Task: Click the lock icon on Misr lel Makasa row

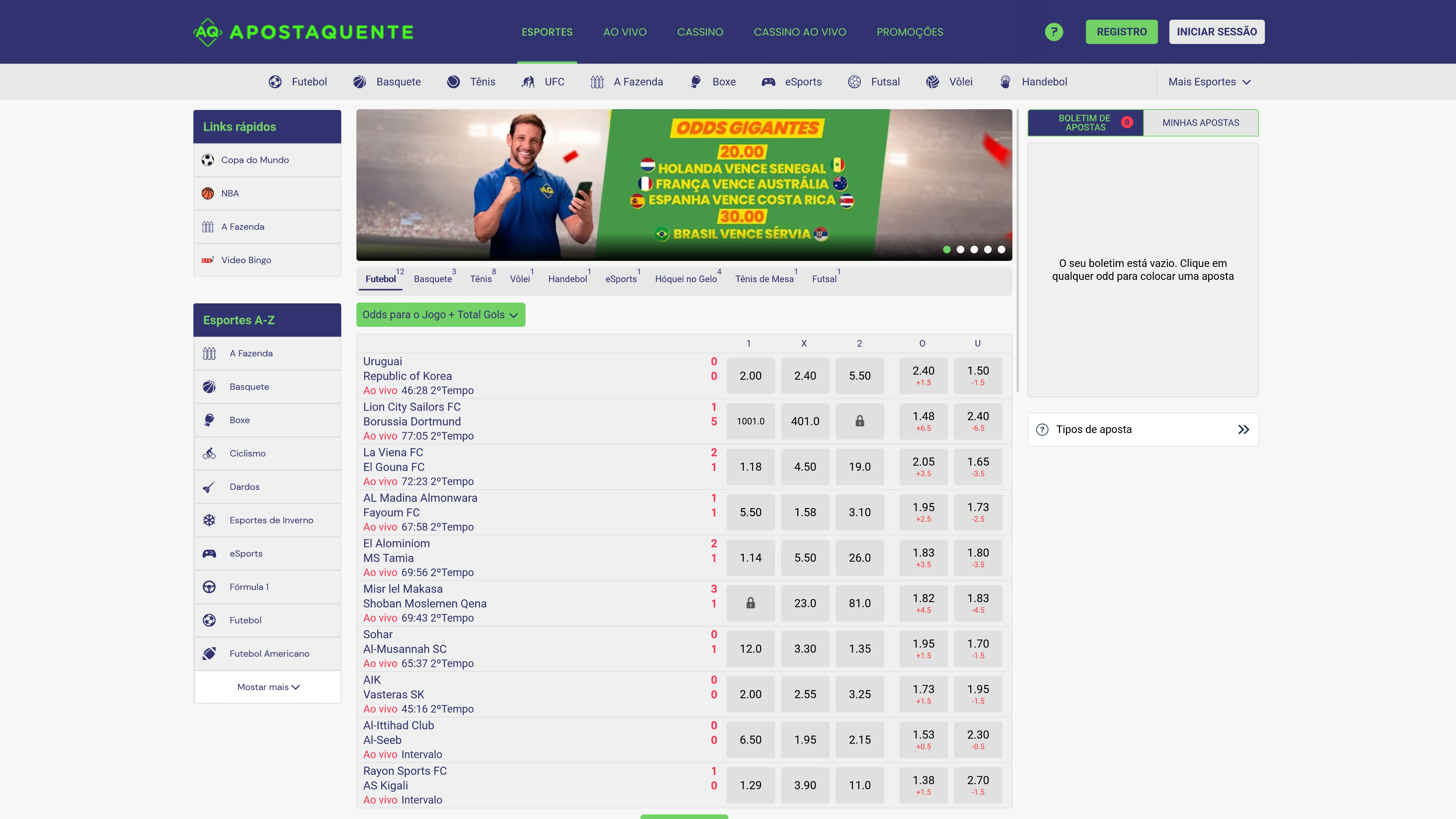Action: (x=750, y=603)
